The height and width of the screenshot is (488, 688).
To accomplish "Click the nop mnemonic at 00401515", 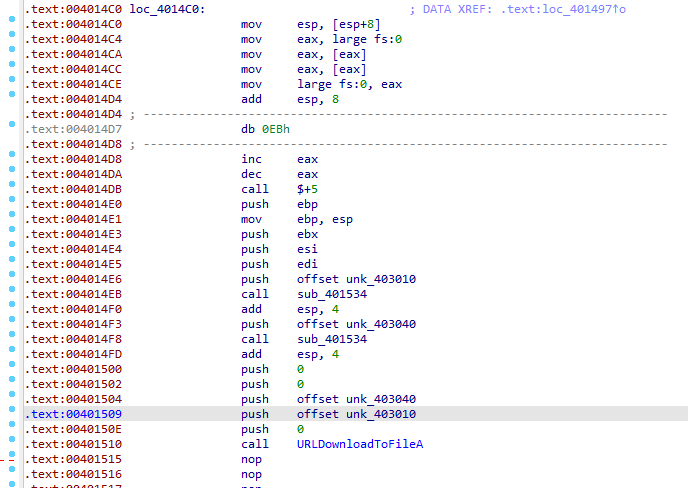I will (251, 459).
